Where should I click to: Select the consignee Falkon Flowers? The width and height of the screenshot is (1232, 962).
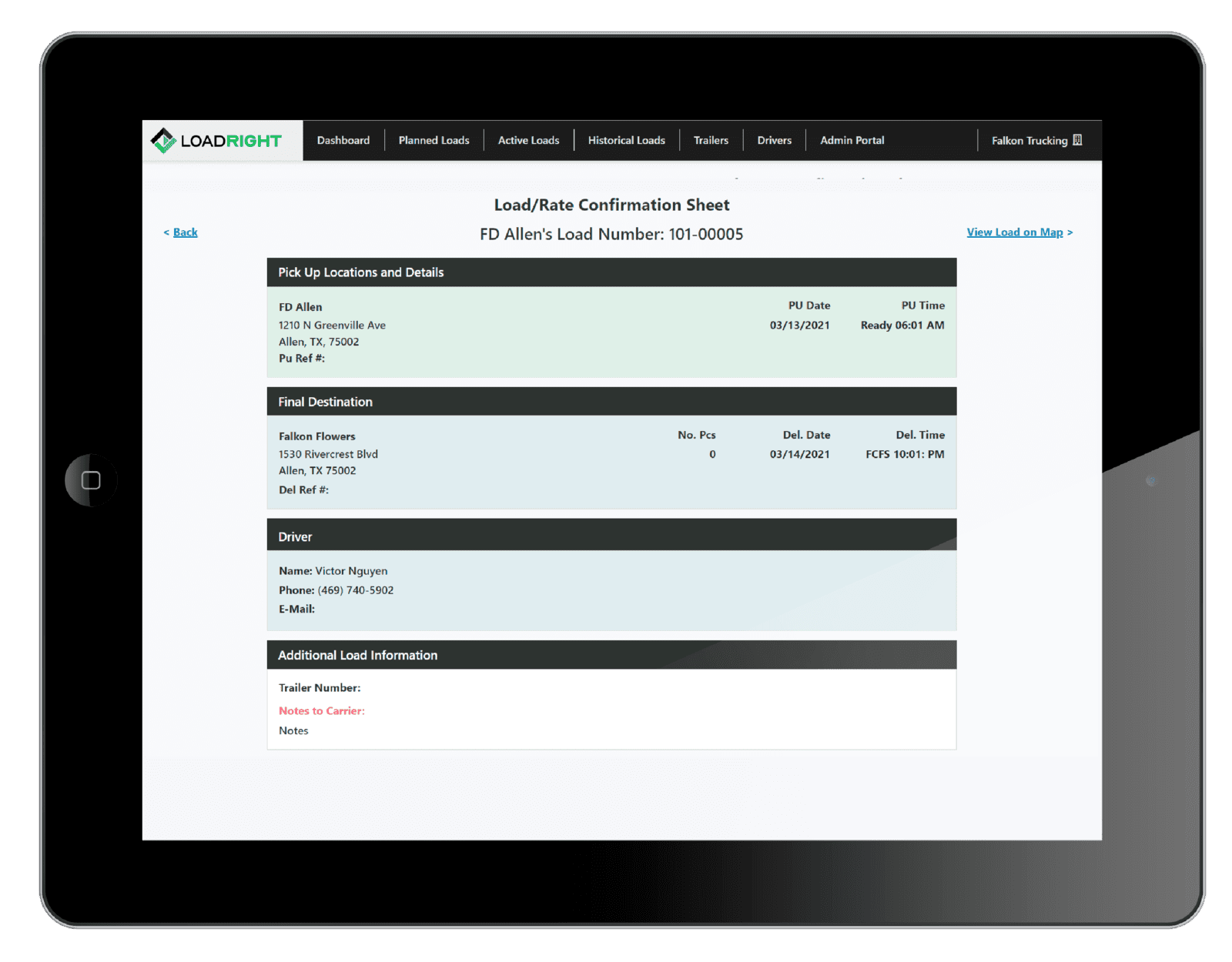pyautogui.click(x=316, y=436)
